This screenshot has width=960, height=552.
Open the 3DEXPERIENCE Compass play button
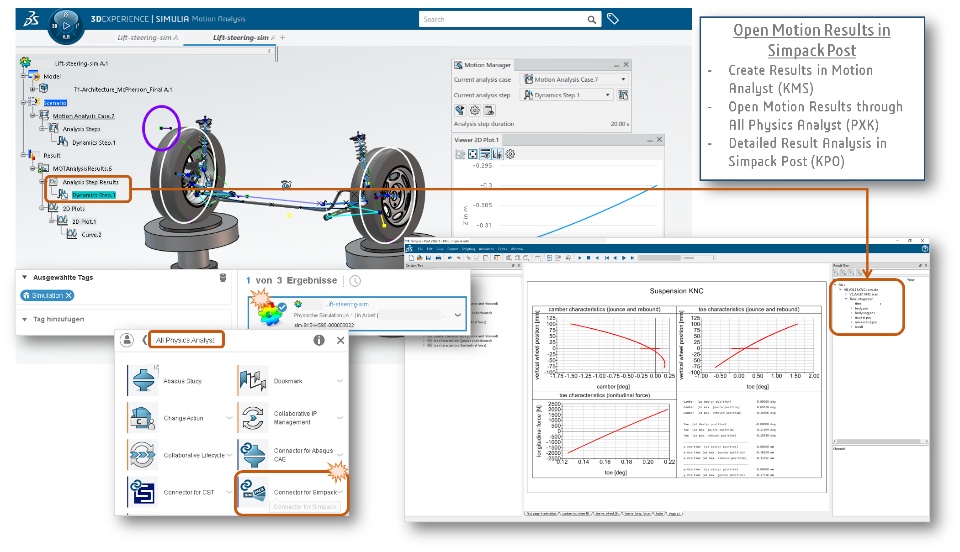click(66, 26)
